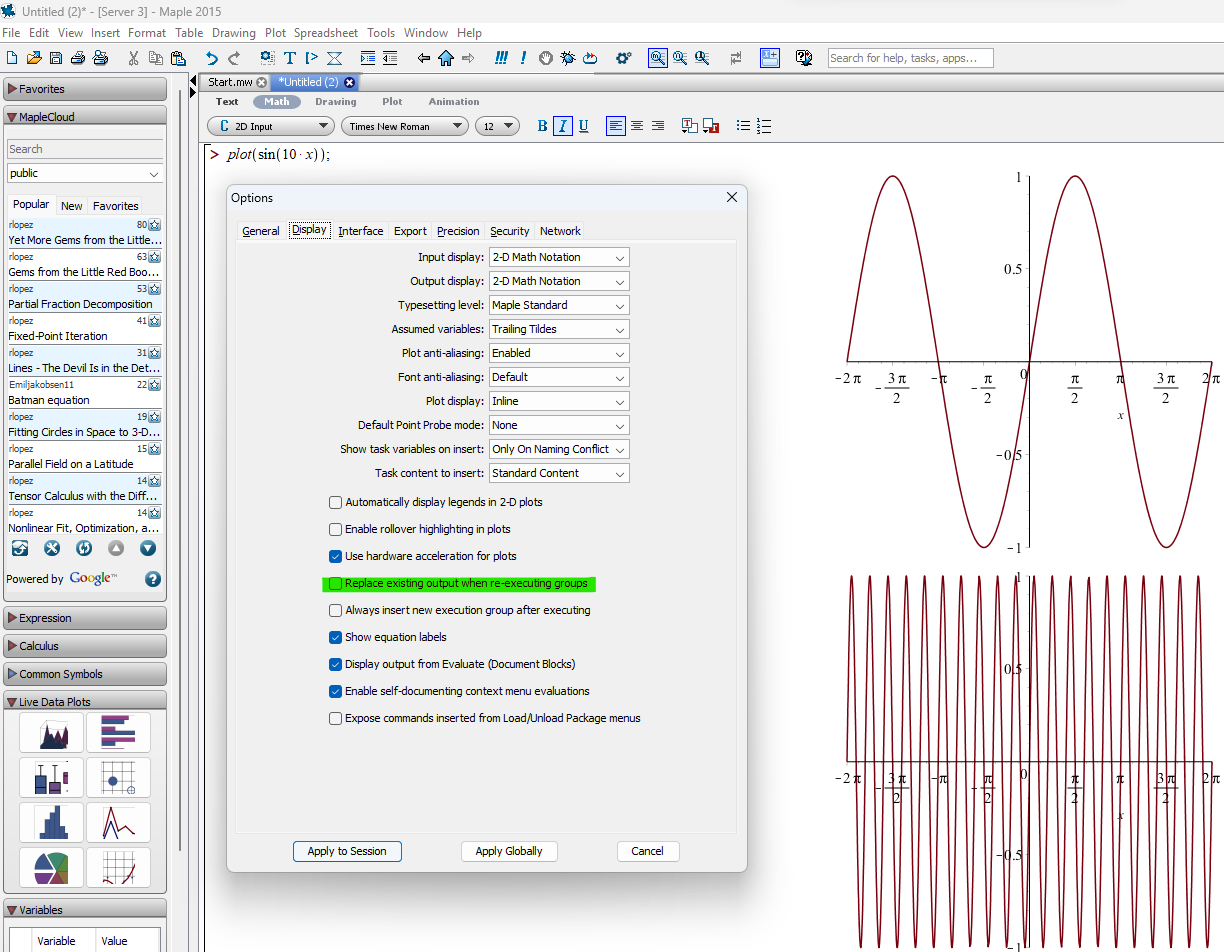Toggle Always insert new execution group after executing
This screenshot has height=952, width=1224.
336,610
